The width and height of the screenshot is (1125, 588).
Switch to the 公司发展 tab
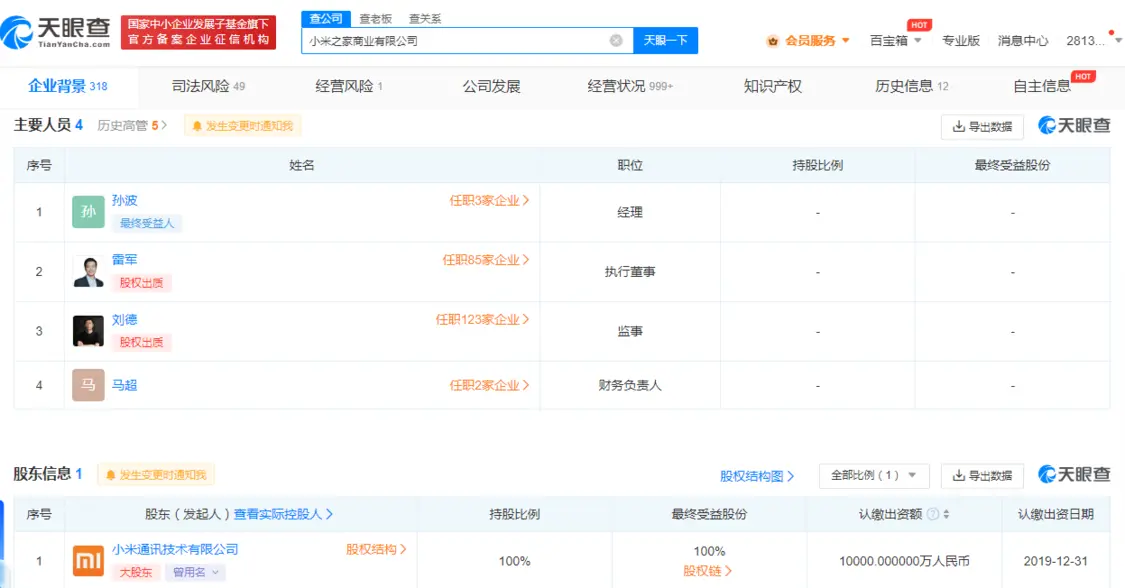(x=491, y=86)
